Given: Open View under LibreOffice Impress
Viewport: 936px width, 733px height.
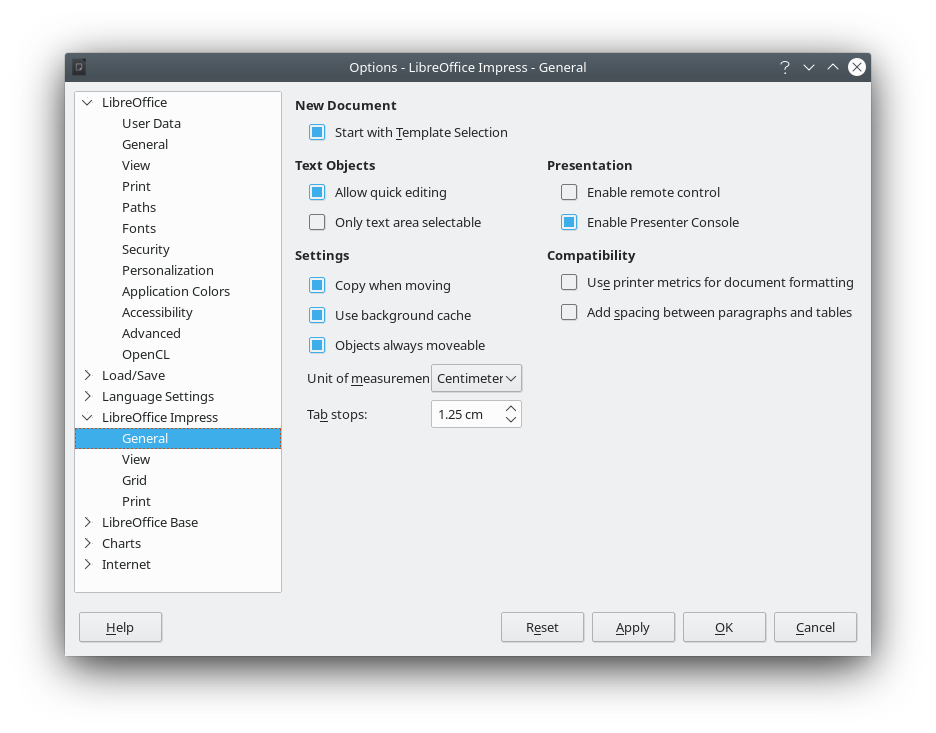Looking at the screenshot, I should pos(136,459).
